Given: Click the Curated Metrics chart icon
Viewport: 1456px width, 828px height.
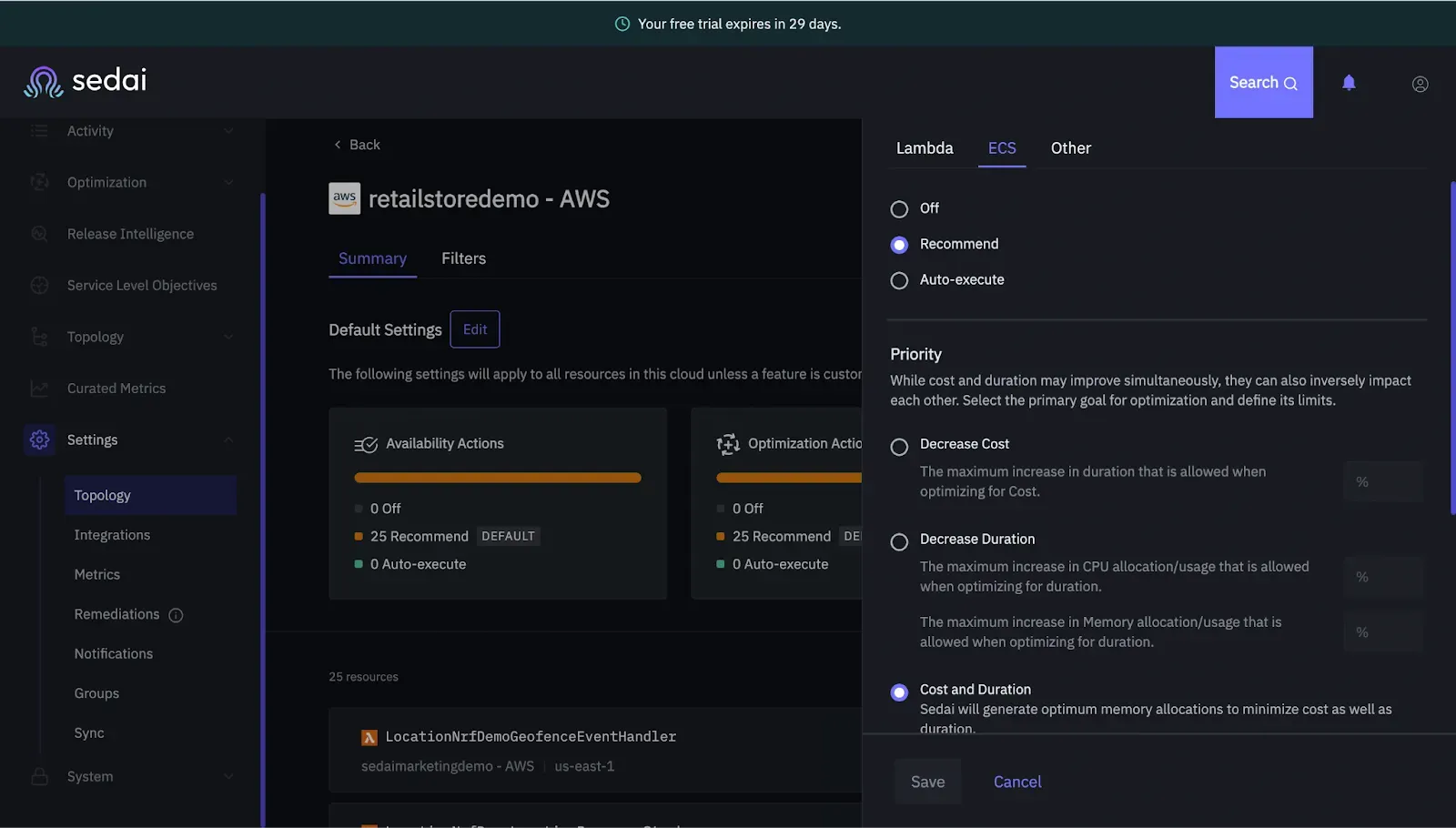Looking at the screenshot, I should (x=39, y=389).
